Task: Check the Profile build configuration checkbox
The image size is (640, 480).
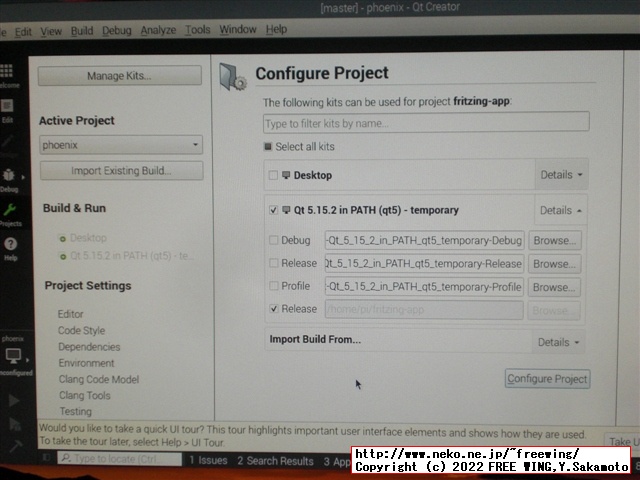Action: (274, 286)
